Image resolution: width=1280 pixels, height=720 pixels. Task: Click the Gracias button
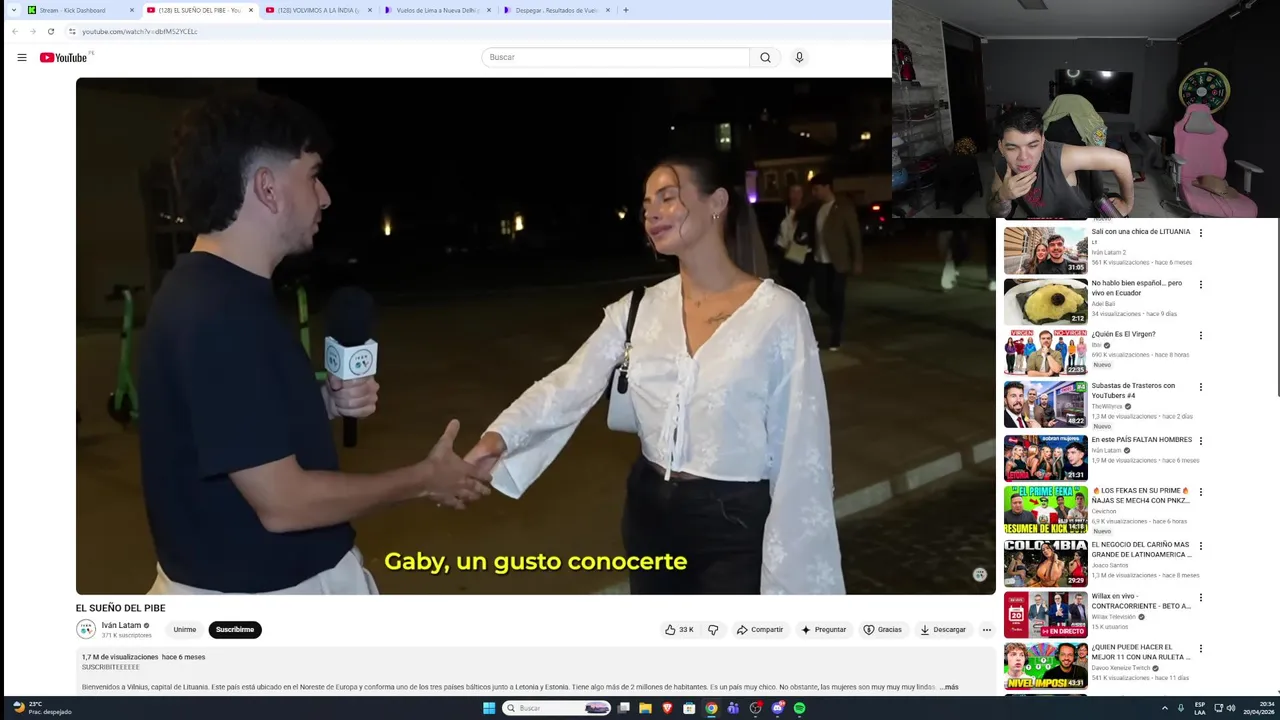click(883, 630)
